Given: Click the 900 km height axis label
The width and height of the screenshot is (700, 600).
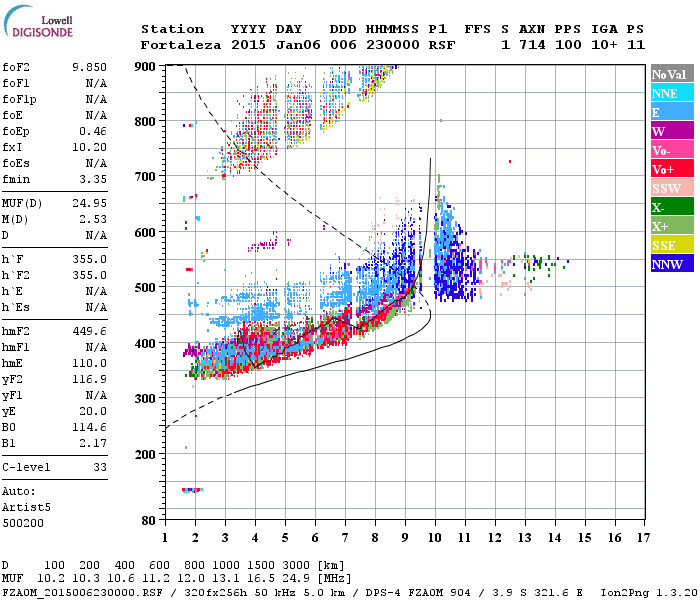Looking at the screenshot, I should pos(145,67).
